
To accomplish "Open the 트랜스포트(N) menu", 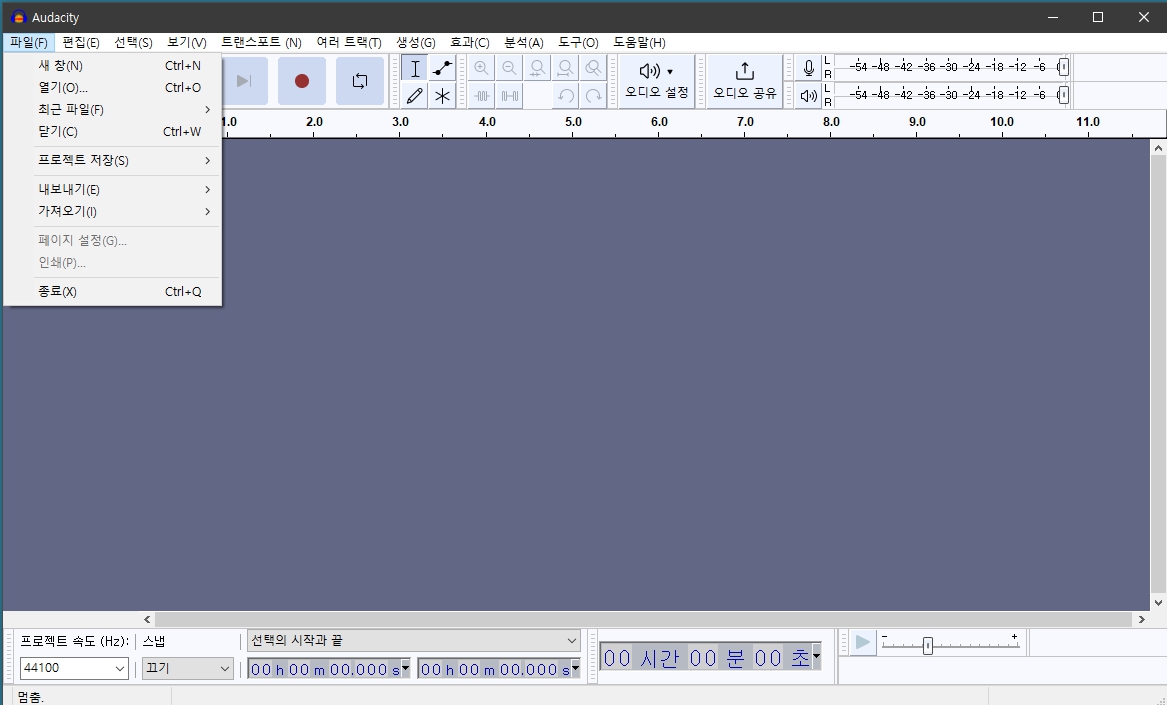I will pyautogui.click(x=261, y=42).
